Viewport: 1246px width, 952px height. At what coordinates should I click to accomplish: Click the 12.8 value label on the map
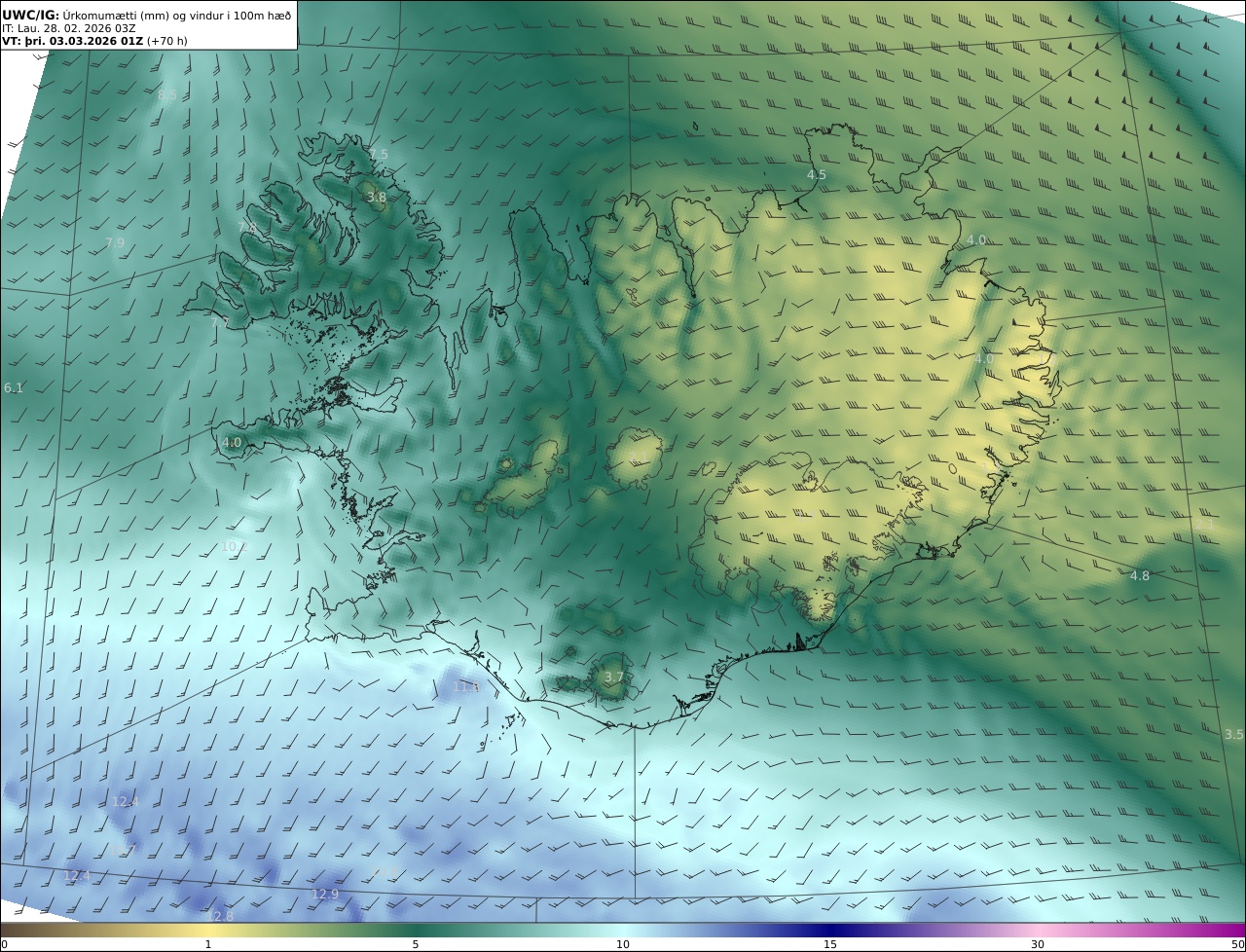(x=220, y=917)
